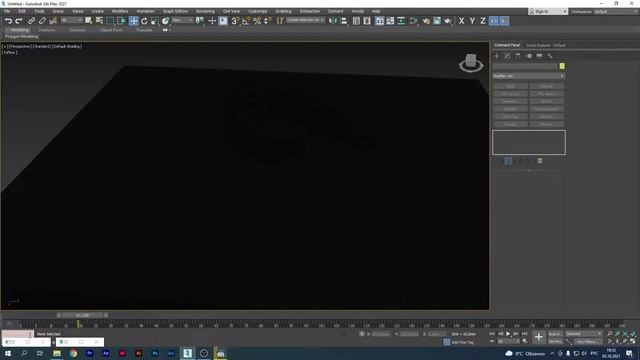Switch to the Create command panel tab
Image resolution: width=640 pixels, height=360 pixels.
497,56
